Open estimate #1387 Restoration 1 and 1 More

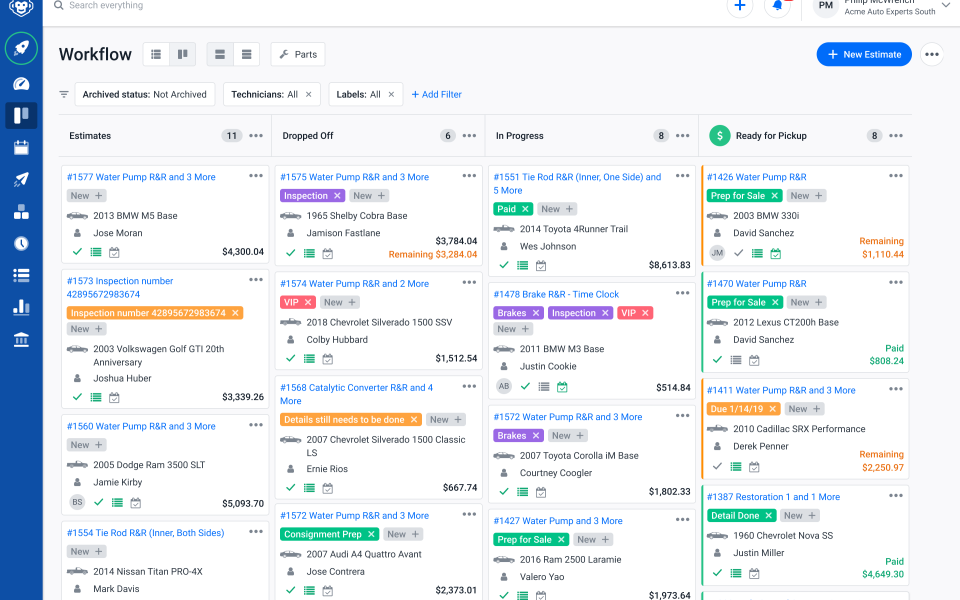[x=773, y=497]
